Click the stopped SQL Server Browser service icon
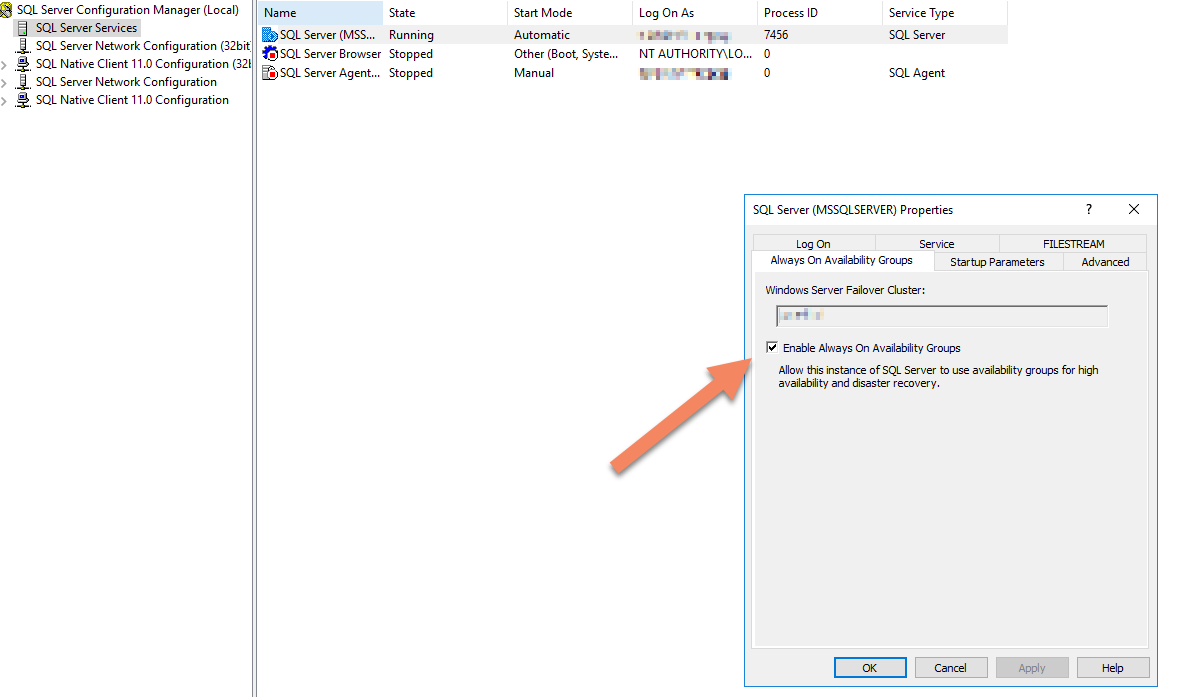This screenshot has height=697, width=1179. [270, 54]
